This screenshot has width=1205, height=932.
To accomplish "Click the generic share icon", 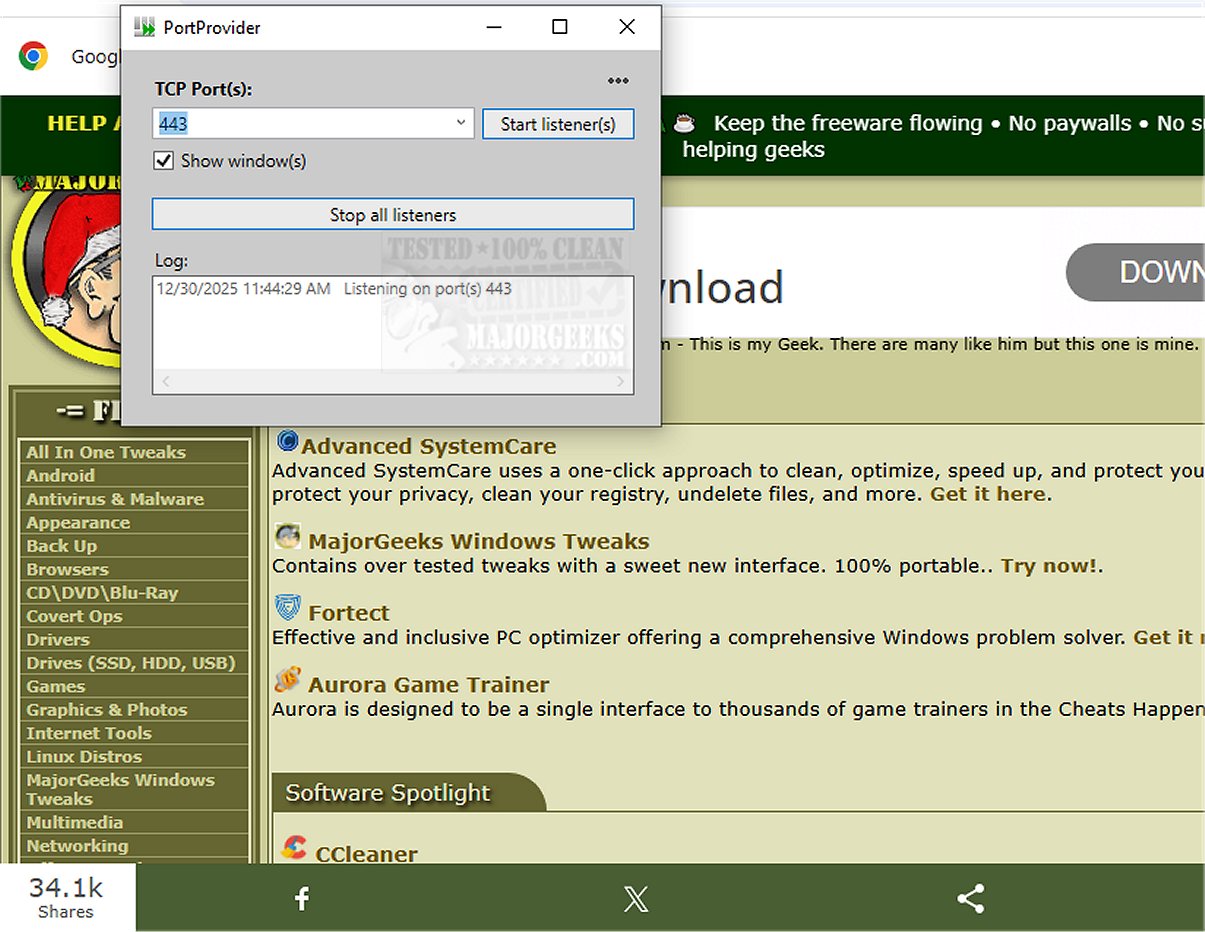I will click(970, 898).
